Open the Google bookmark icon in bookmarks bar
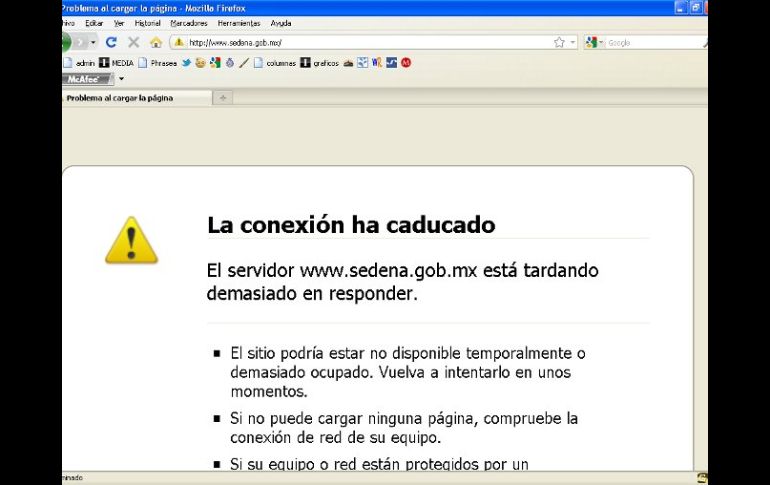The image size is (770, 485). (215, 63)
